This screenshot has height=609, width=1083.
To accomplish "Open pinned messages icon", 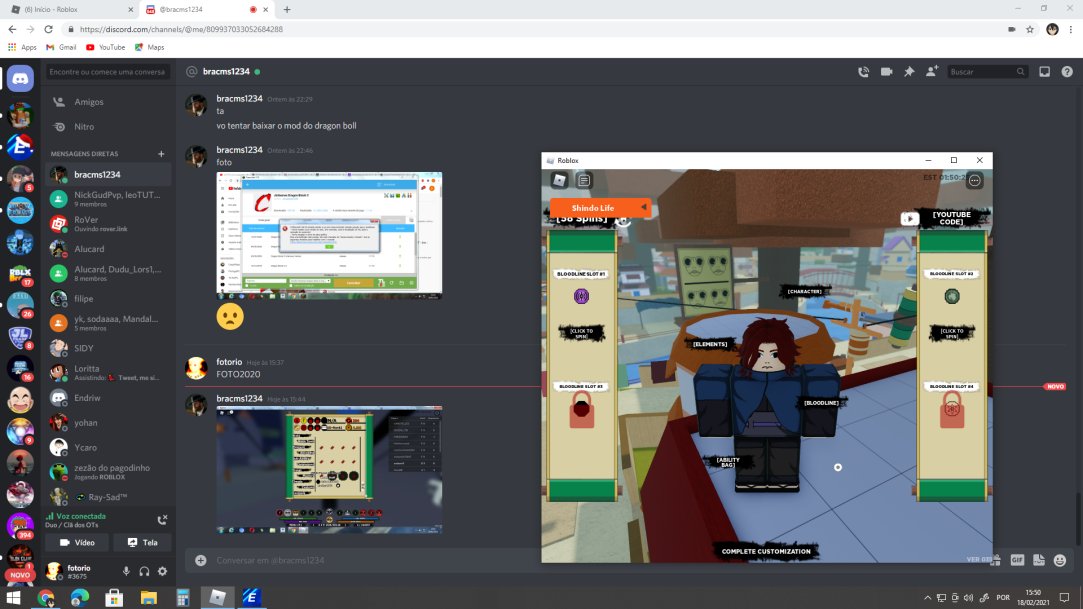I will (x=909, y=72).
